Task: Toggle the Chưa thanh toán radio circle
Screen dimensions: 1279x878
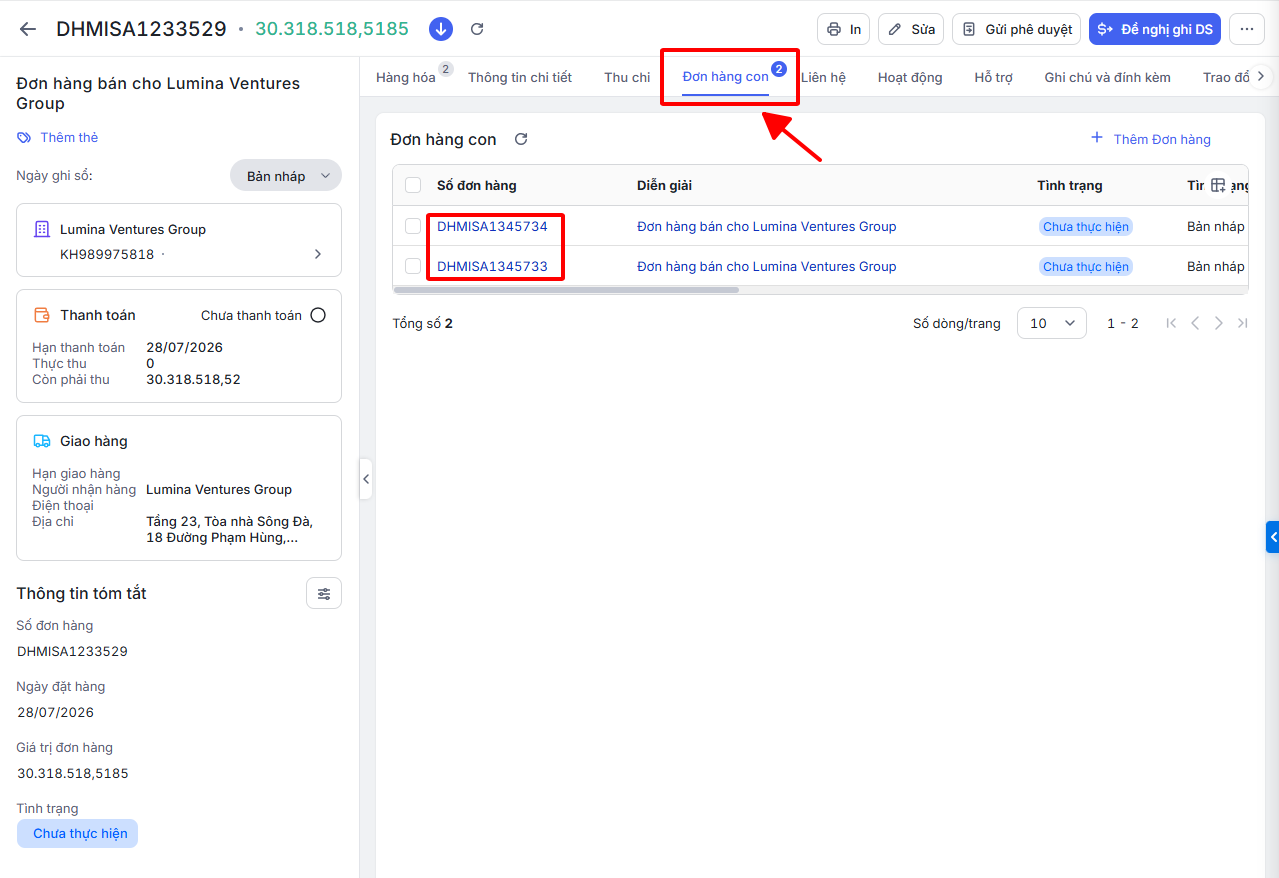Action: (x=318, y=315)
